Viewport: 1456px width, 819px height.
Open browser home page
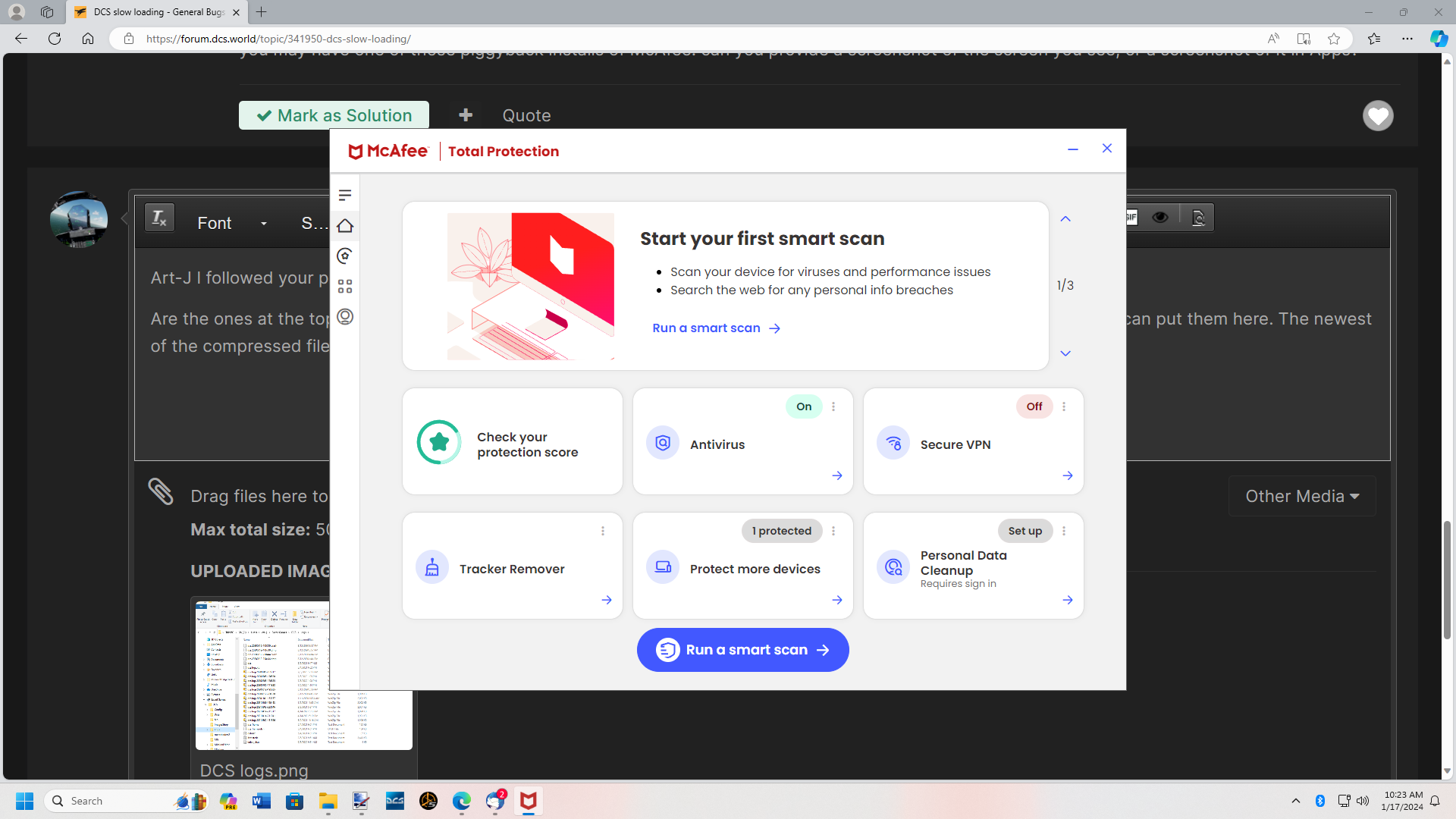pyautogui.click(x=88, y=39)
